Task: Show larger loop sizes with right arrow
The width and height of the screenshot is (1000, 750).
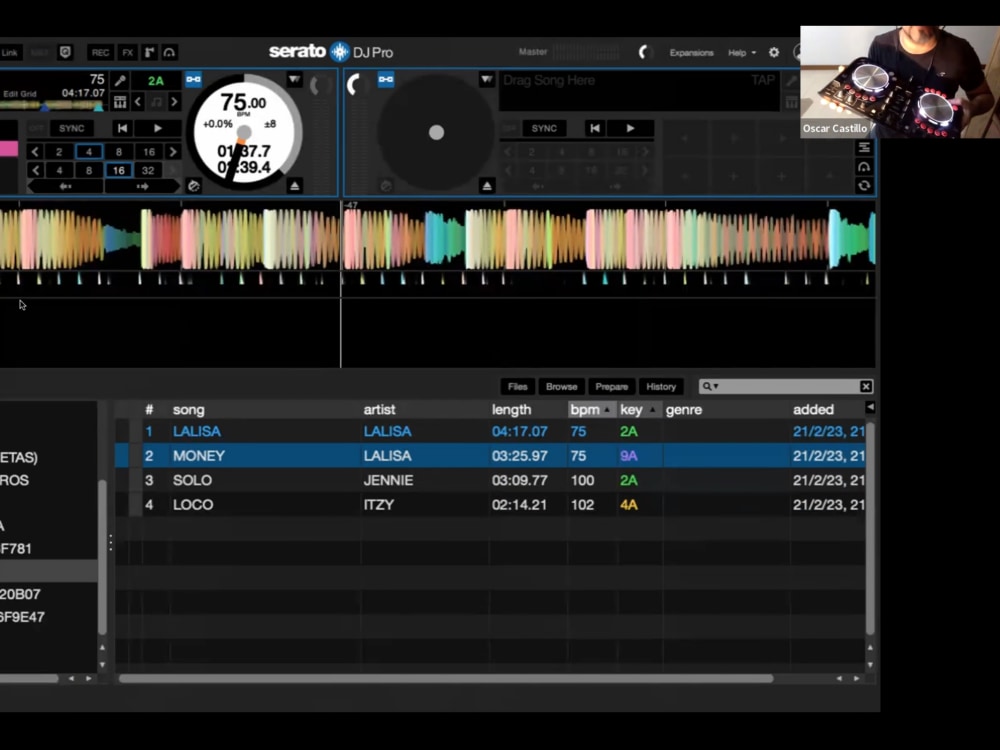Action: [x=173, y=152]
